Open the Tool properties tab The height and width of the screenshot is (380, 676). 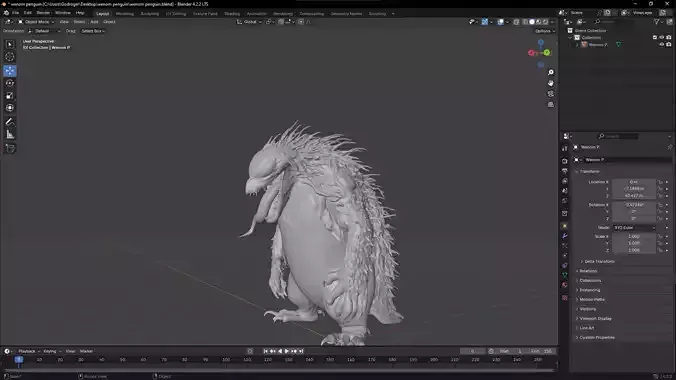[x=565, y=149]
